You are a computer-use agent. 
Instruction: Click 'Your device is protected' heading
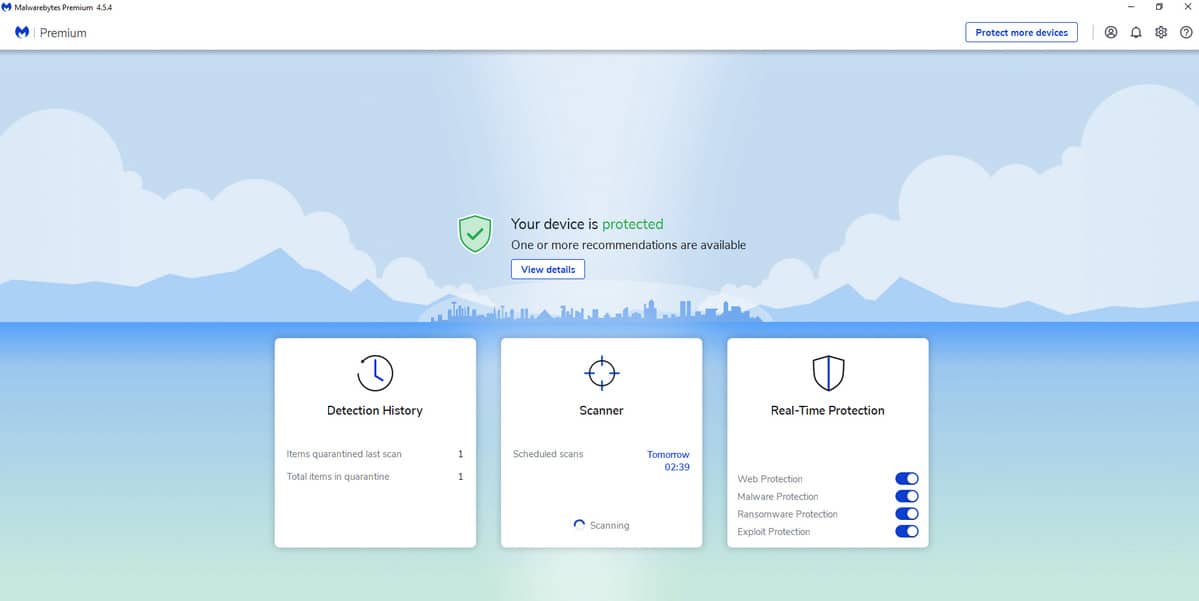[587, 224]
